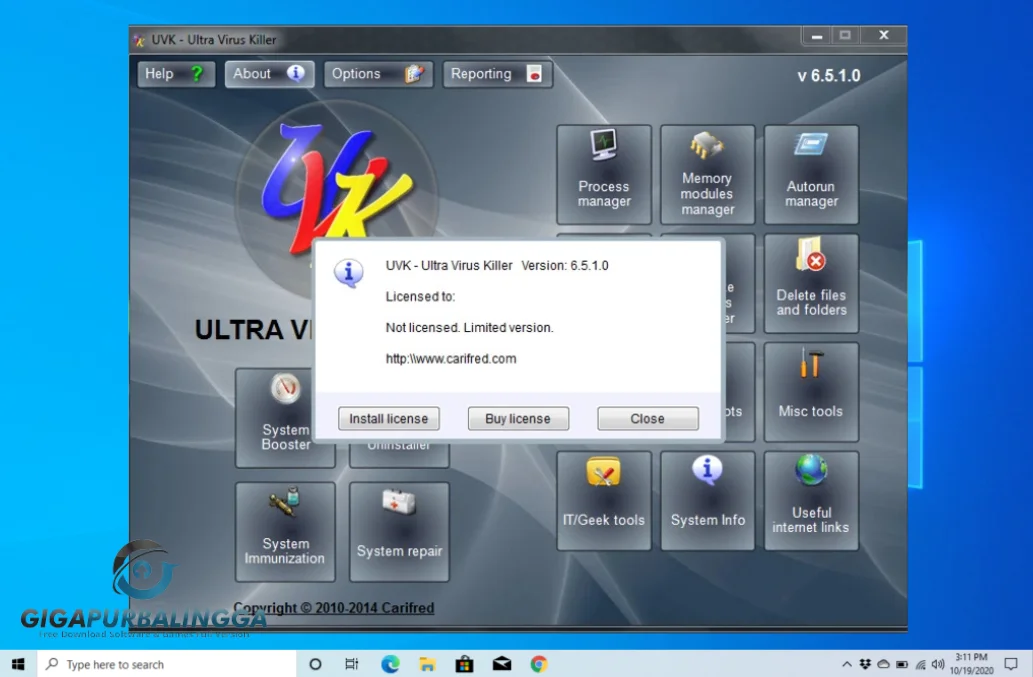Viewport: 1033px width, 677px height.
Task: Open File Explorer from taskbar
Action: tap(427, 664)
